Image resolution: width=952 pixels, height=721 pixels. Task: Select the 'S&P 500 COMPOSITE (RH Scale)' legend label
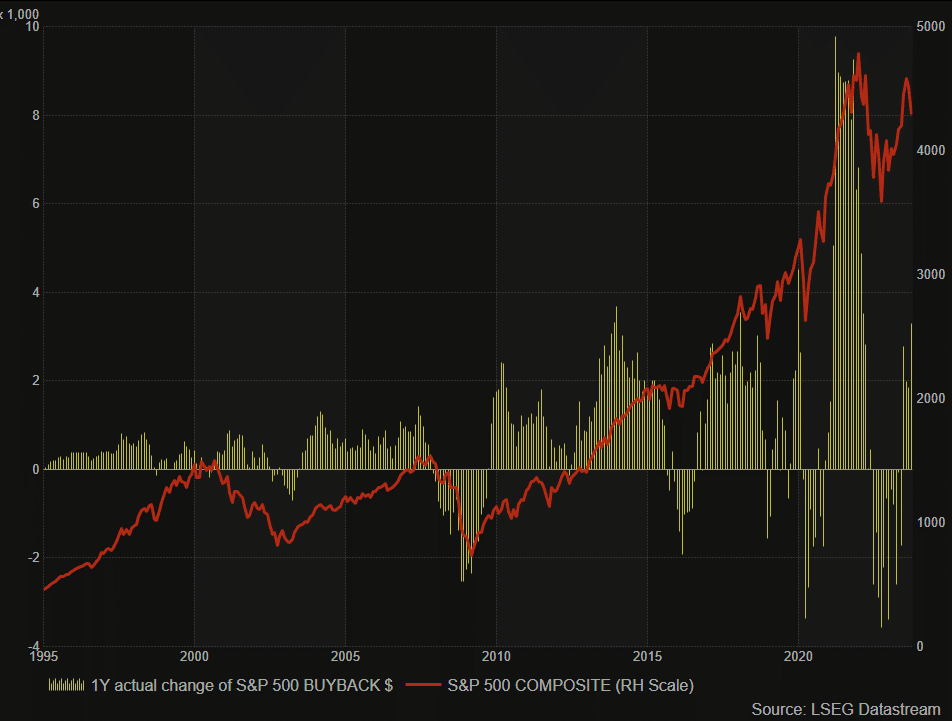click(570, 685)
